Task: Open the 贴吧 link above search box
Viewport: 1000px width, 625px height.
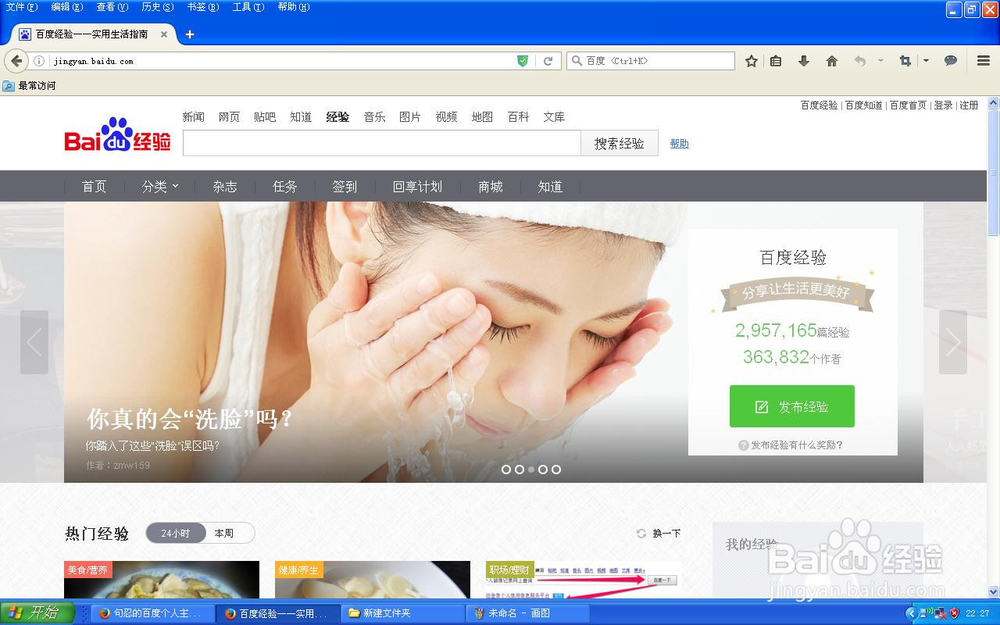Action: (264, 117)
